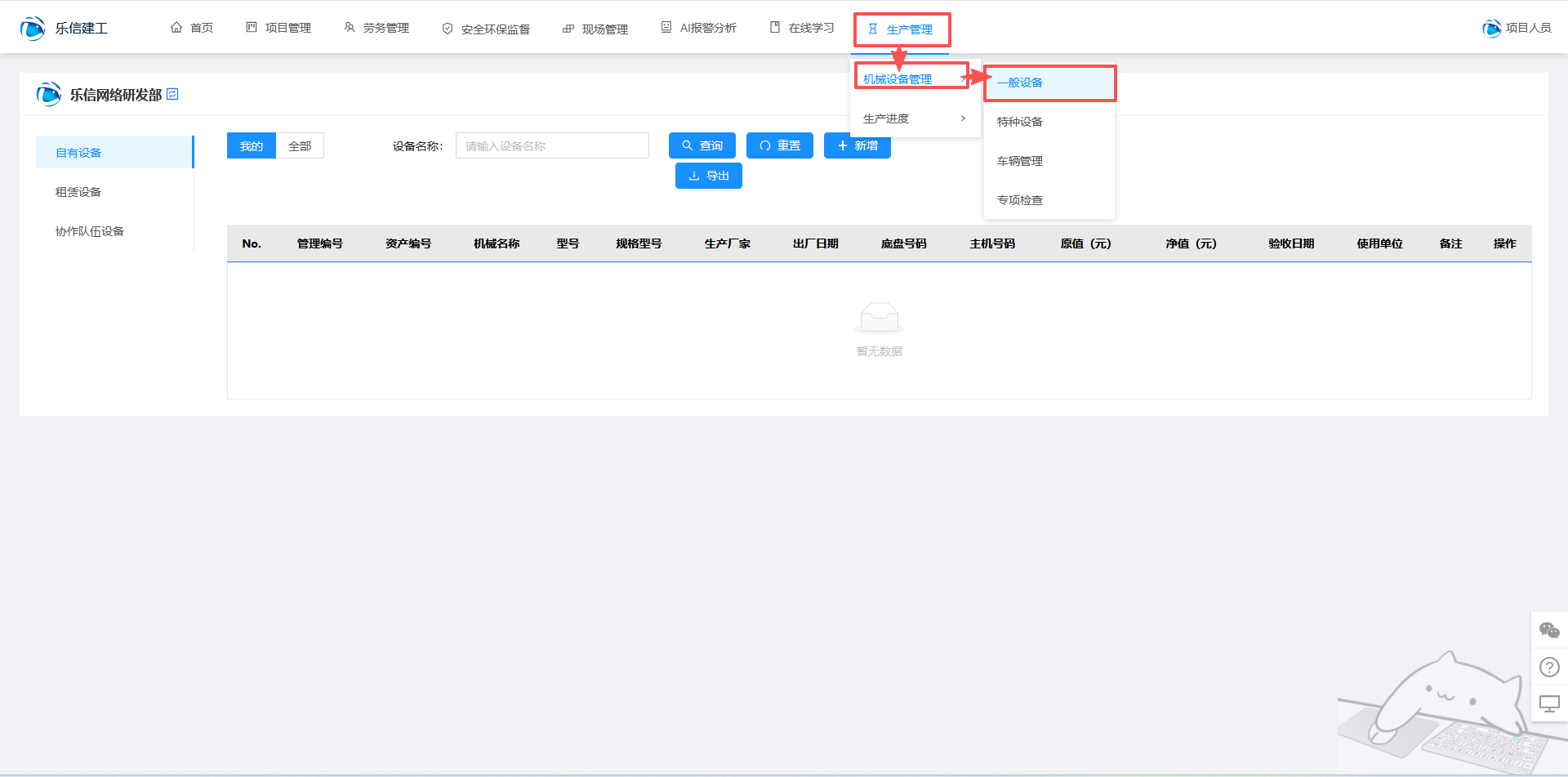Click the 新增 add button

point(857,146)
